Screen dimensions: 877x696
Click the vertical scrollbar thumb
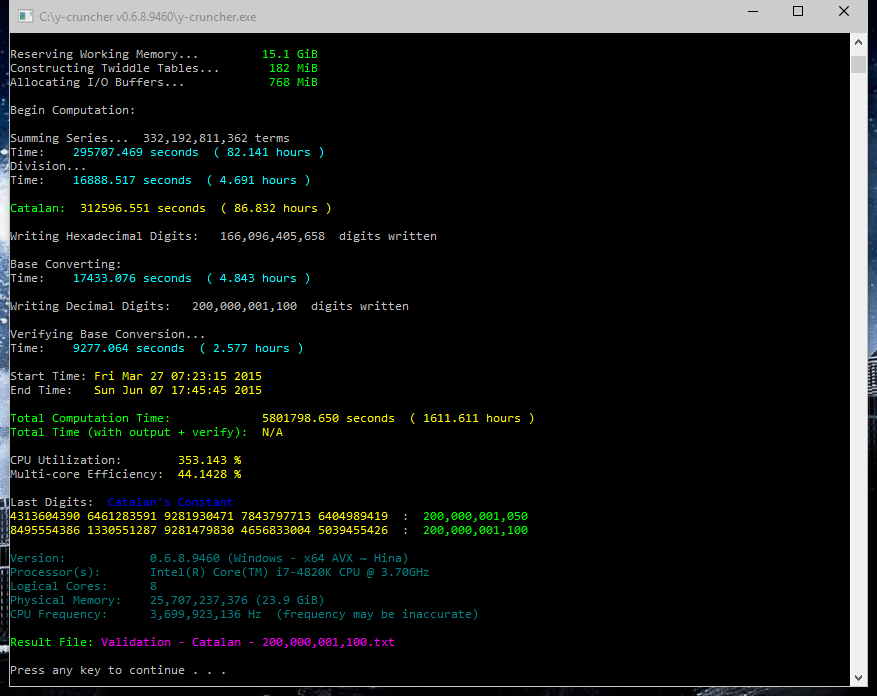pyautogui.click(x=858, y=64)
